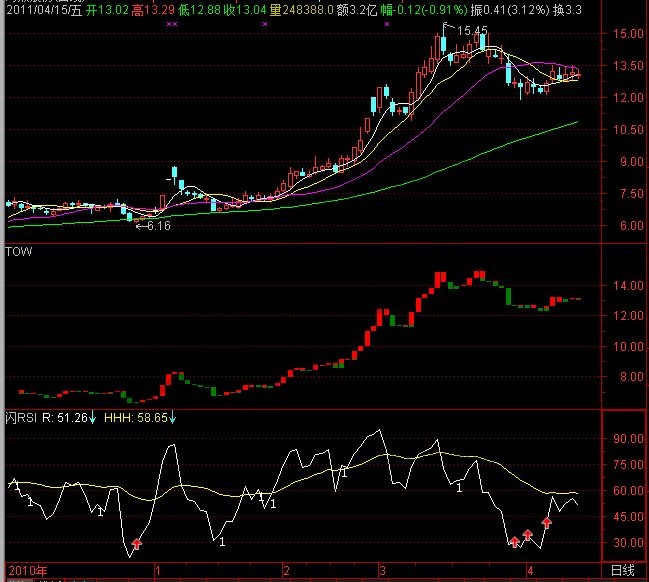Click the 2010年 label on time axis
649x582 pixels.
point(27,571)
